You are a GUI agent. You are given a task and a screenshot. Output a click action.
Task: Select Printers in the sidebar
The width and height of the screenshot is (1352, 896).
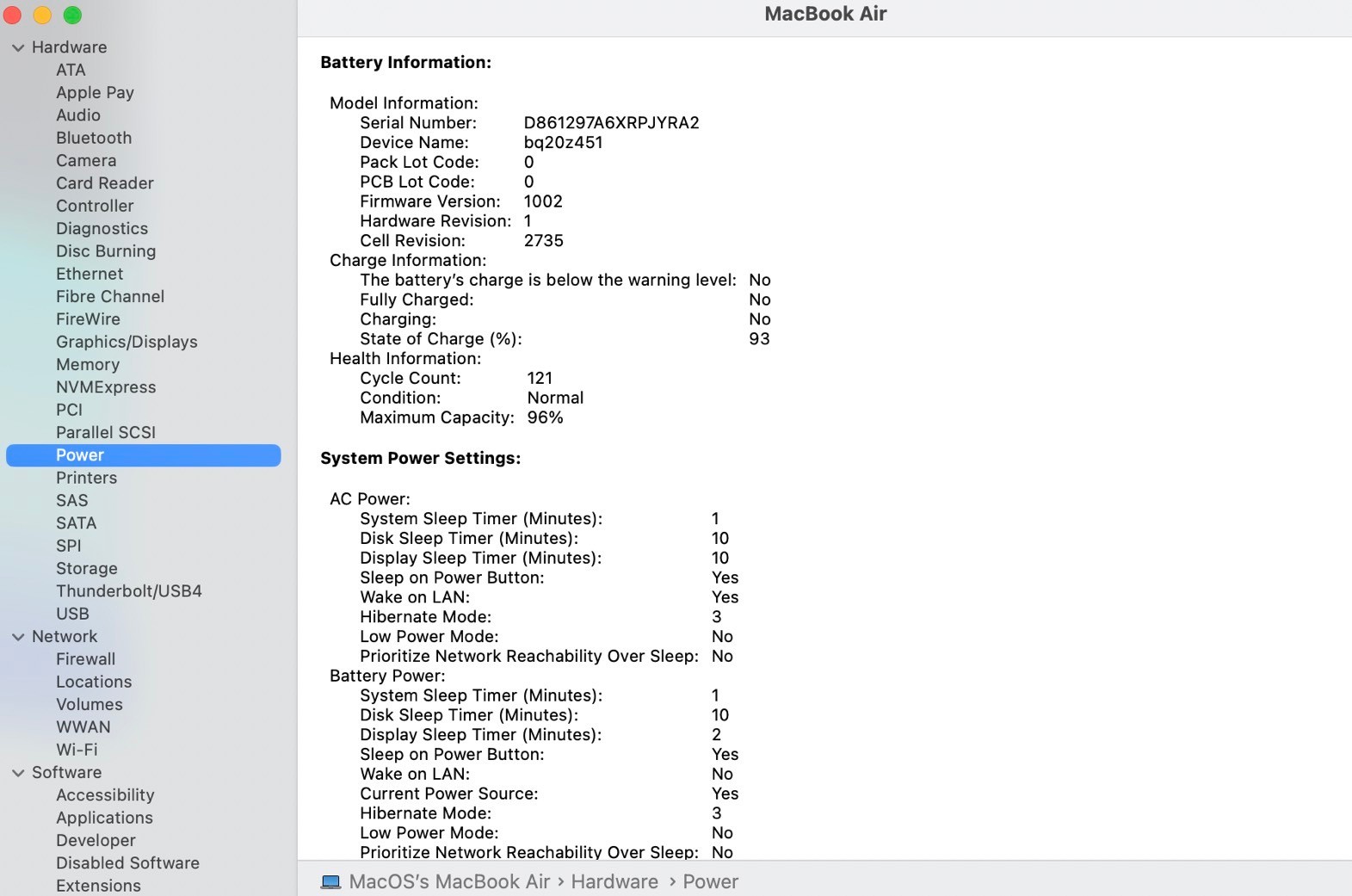[x=86, y=478]
